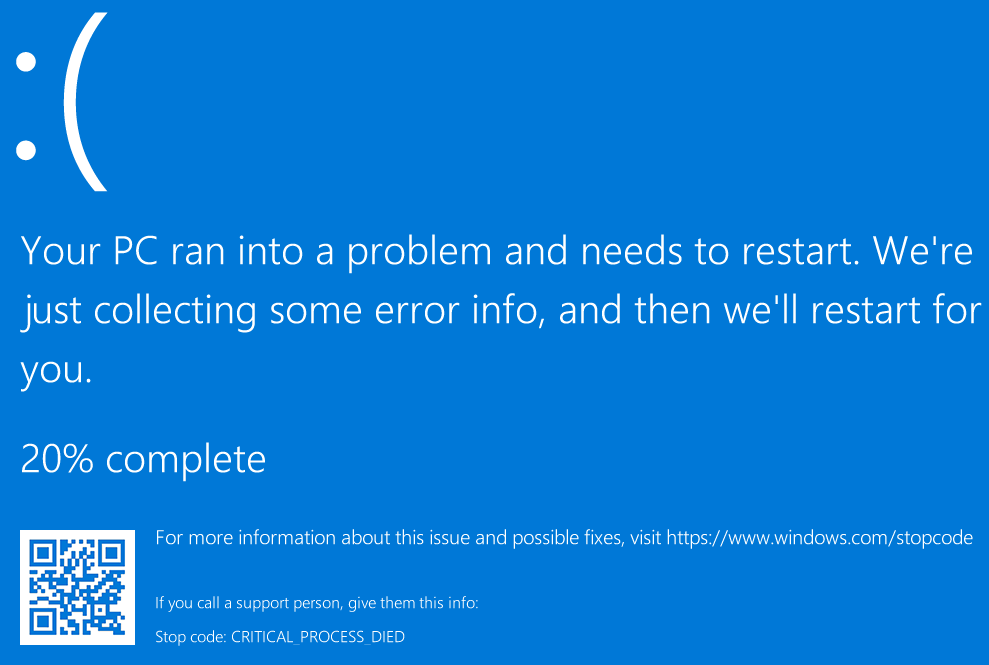This screenshot has height=665, width=989.
Task: Select the "If you call a support person" line
Action: point(317,603)
